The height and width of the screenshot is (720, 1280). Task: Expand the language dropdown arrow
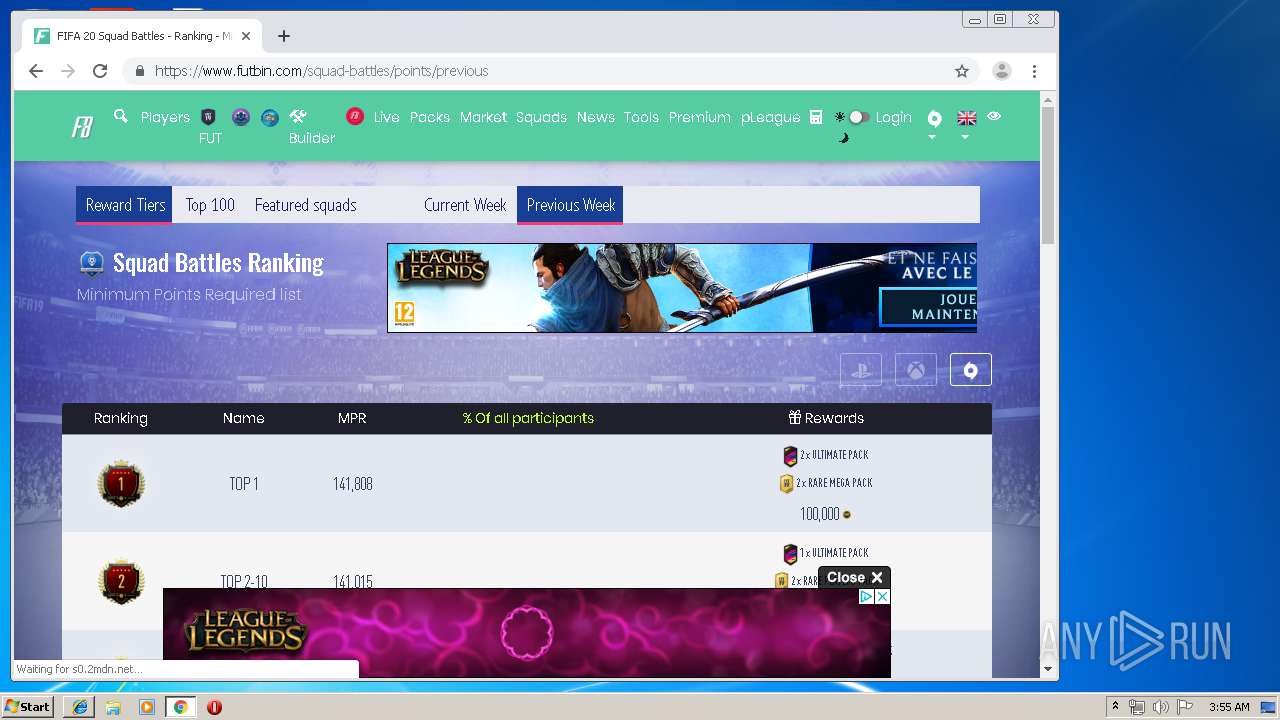965,138
